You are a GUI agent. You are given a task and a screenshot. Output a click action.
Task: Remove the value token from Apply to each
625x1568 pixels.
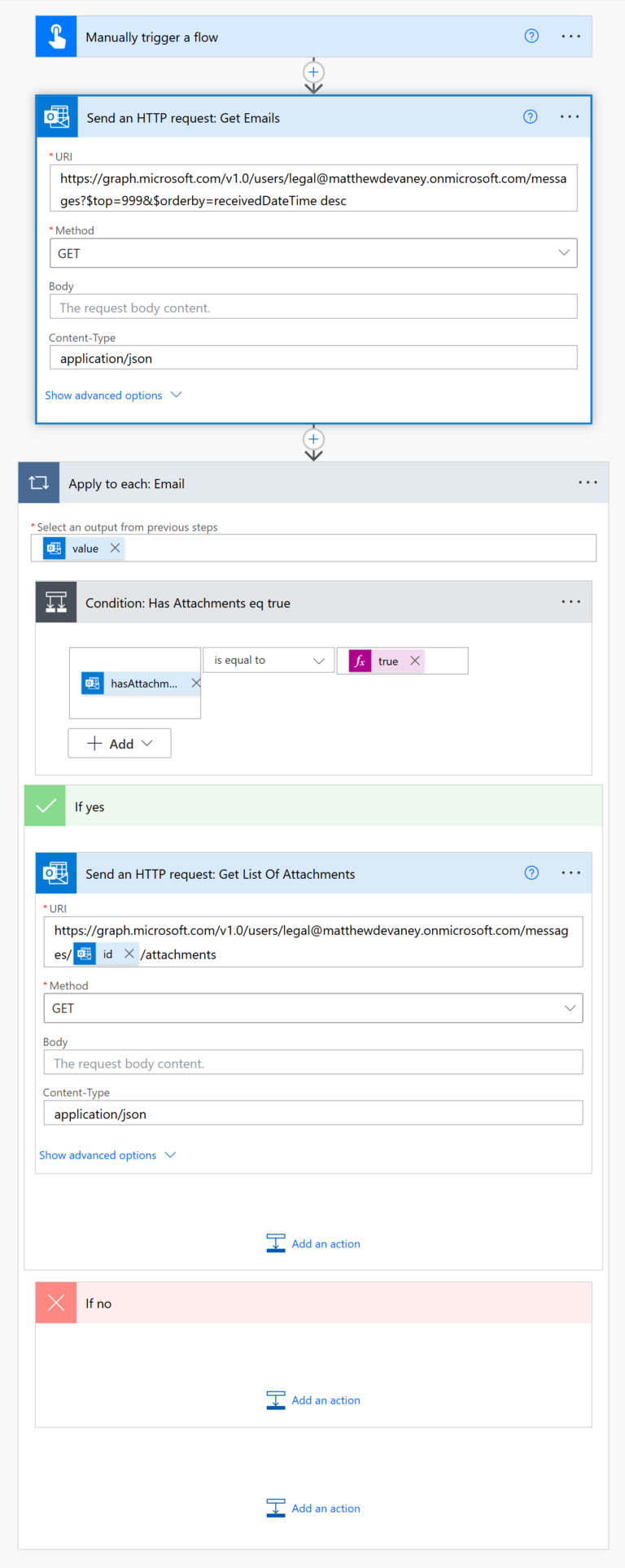coord(115,548)
